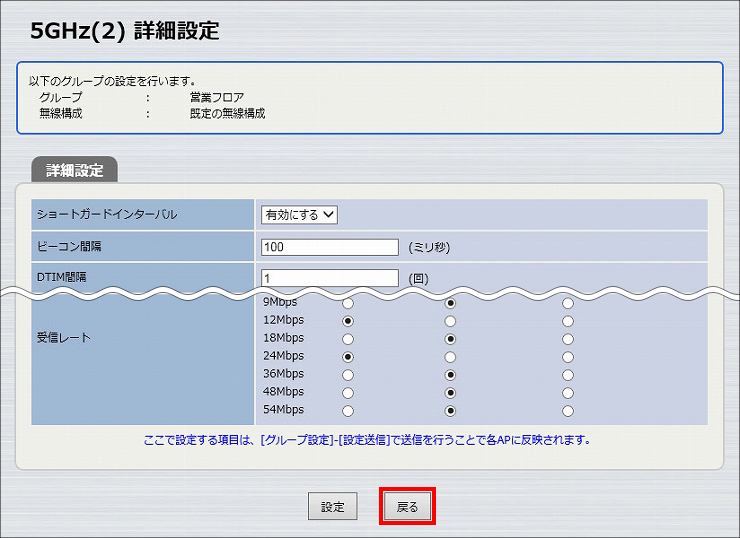Select first radio option for 24Mbps
The height and width of the screenshot is (538, 740).
348,357
